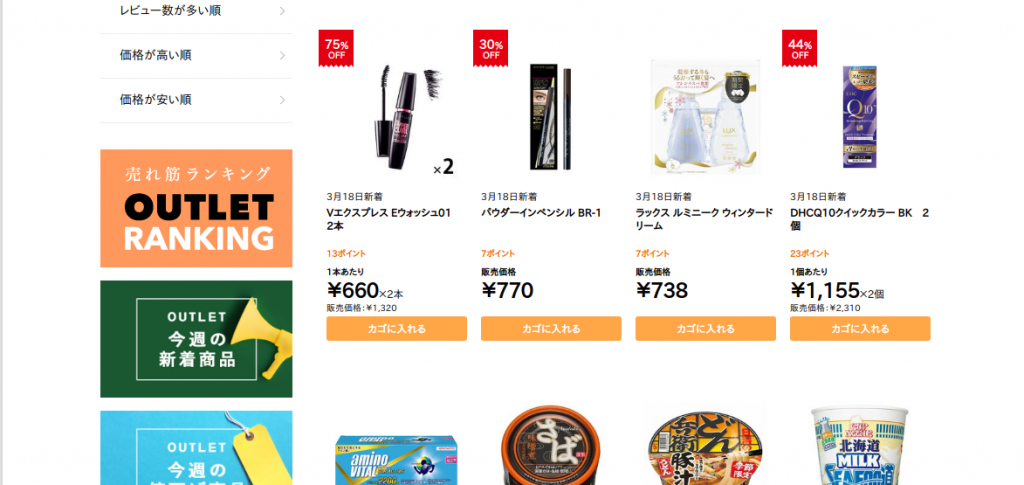Image resolution: width=1024 pixels, height=485 pixels.
Task: Add ラックス ルミニーク to cart
Action: [x=705, y=328]
